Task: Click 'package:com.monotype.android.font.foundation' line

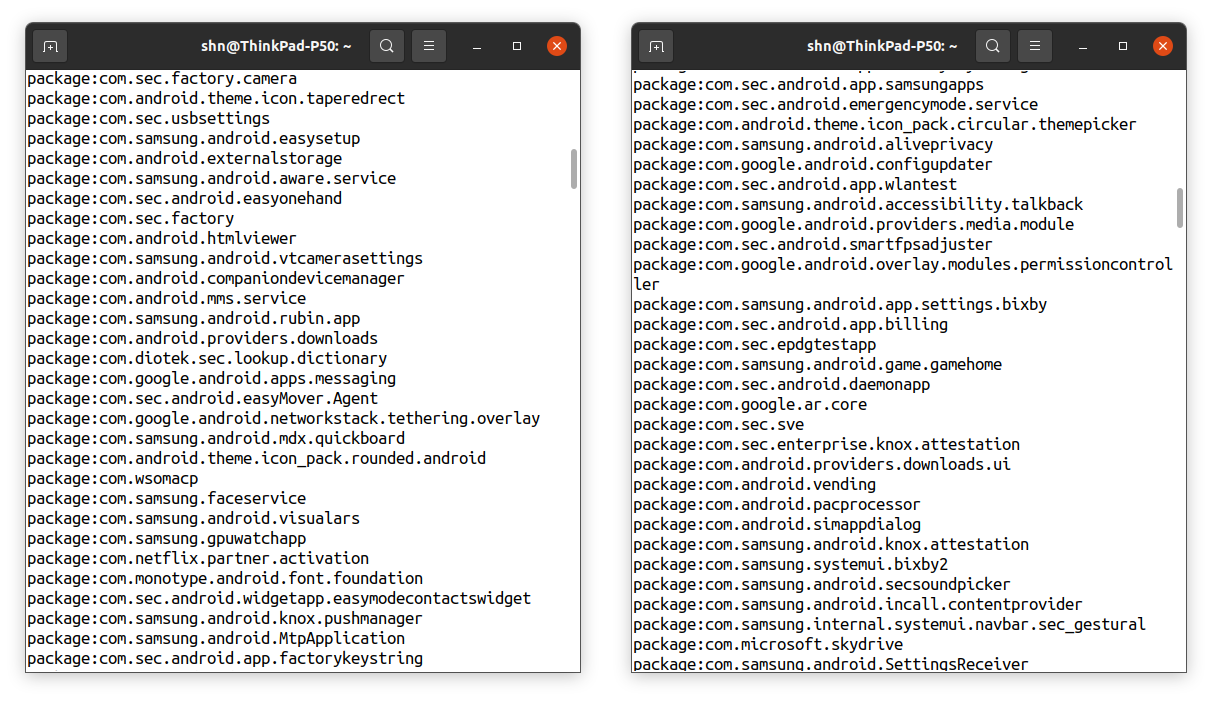Action: (225, 578)
